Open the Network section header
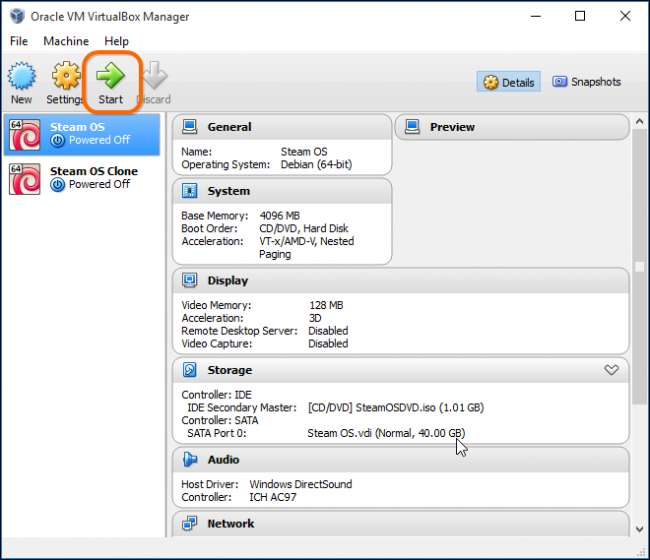The image size is (650, 560). [x=400, y=524]
